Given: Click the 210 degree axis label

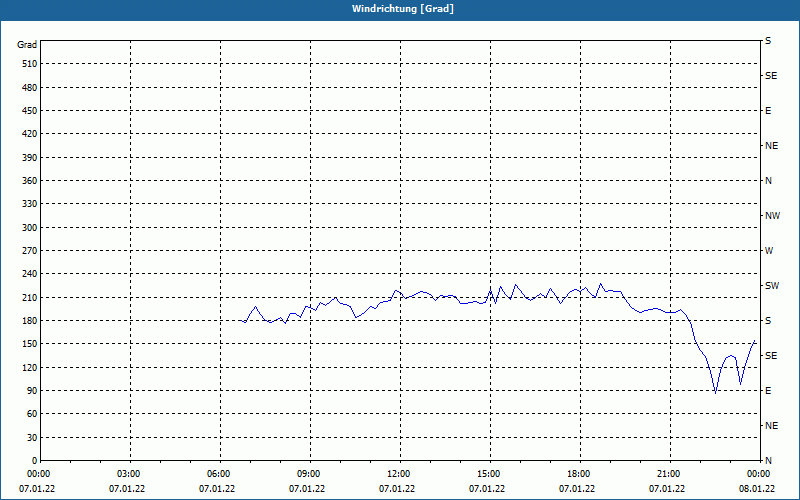Looking at the screenshot, I should tap(30, 297).
